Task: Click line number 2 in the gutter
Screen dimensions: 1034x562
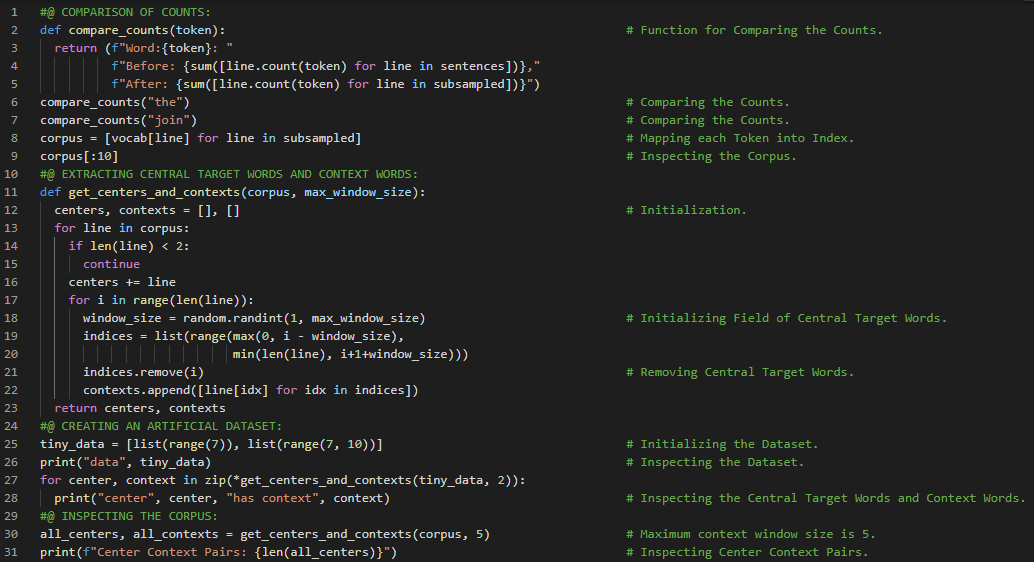Action: (15, 30)
